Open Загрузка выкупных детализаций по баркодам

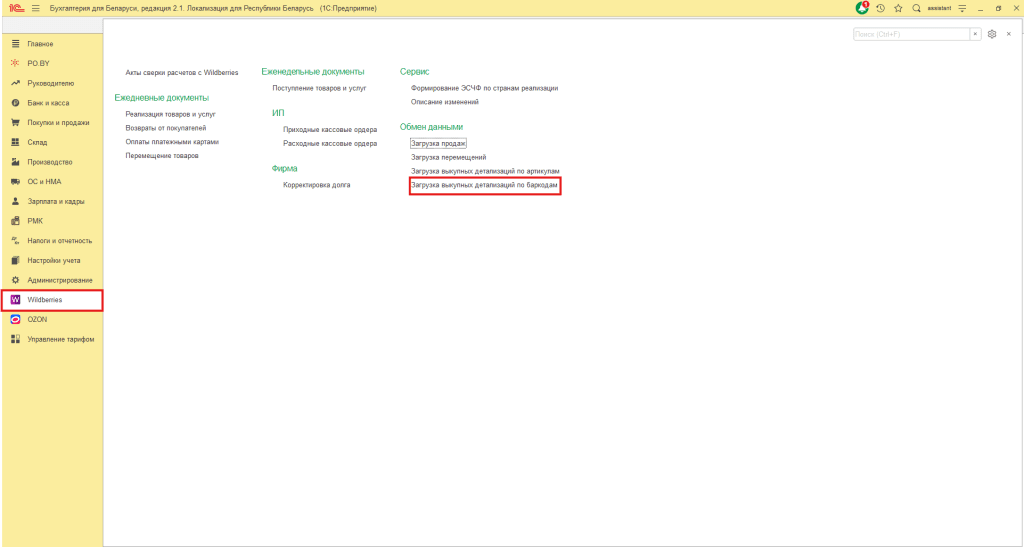(x=484, y=186)
